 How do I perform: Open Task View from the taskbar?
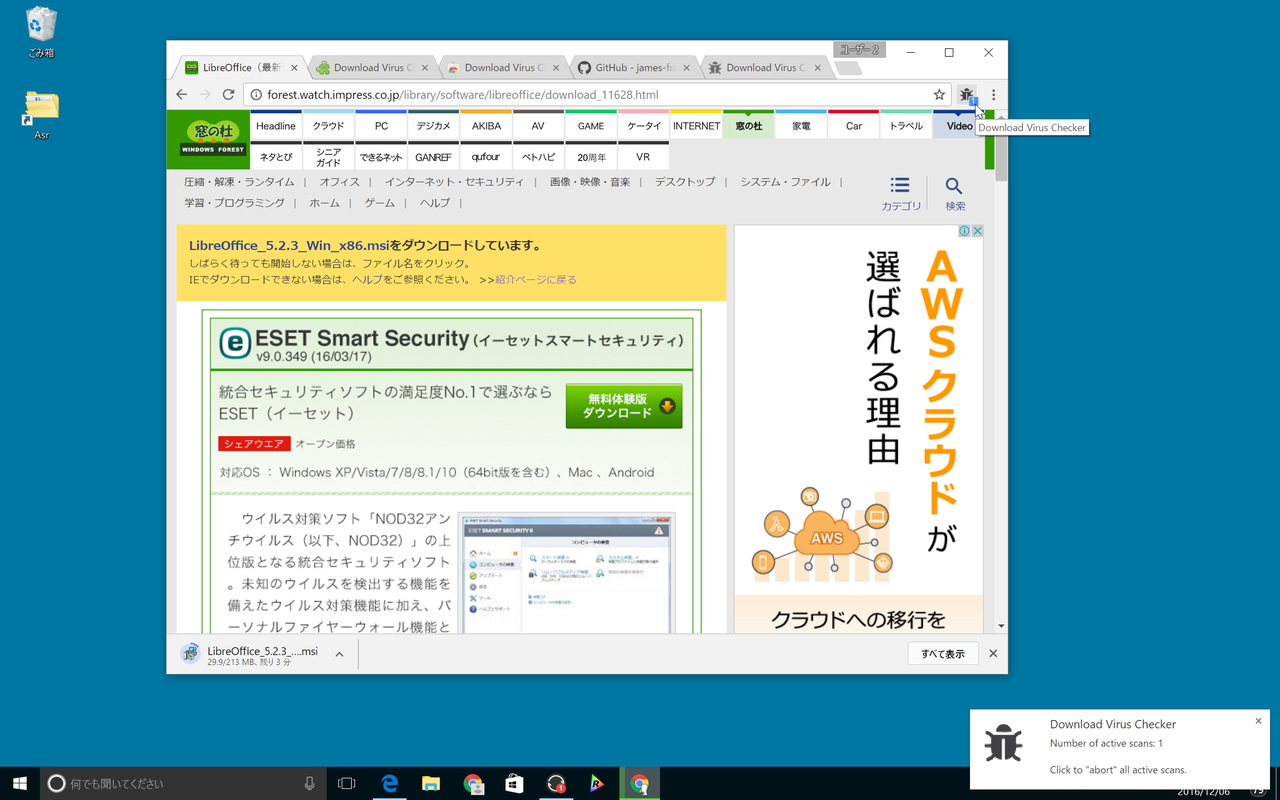(345, 783)
